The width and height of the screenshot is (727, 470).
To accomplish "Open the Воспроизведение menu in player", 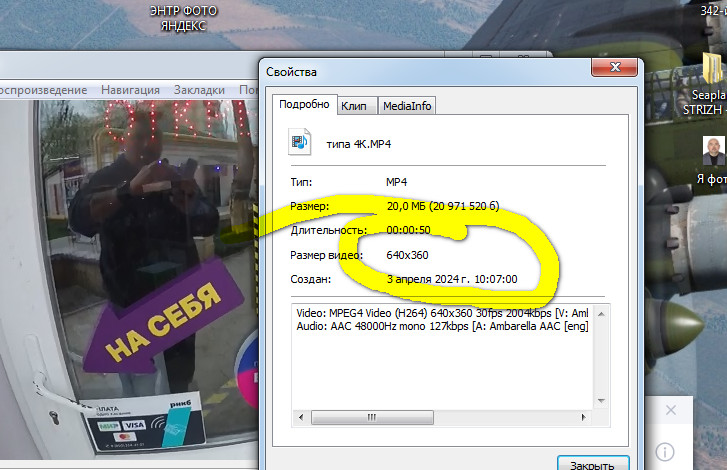I will tap(43, 90).
